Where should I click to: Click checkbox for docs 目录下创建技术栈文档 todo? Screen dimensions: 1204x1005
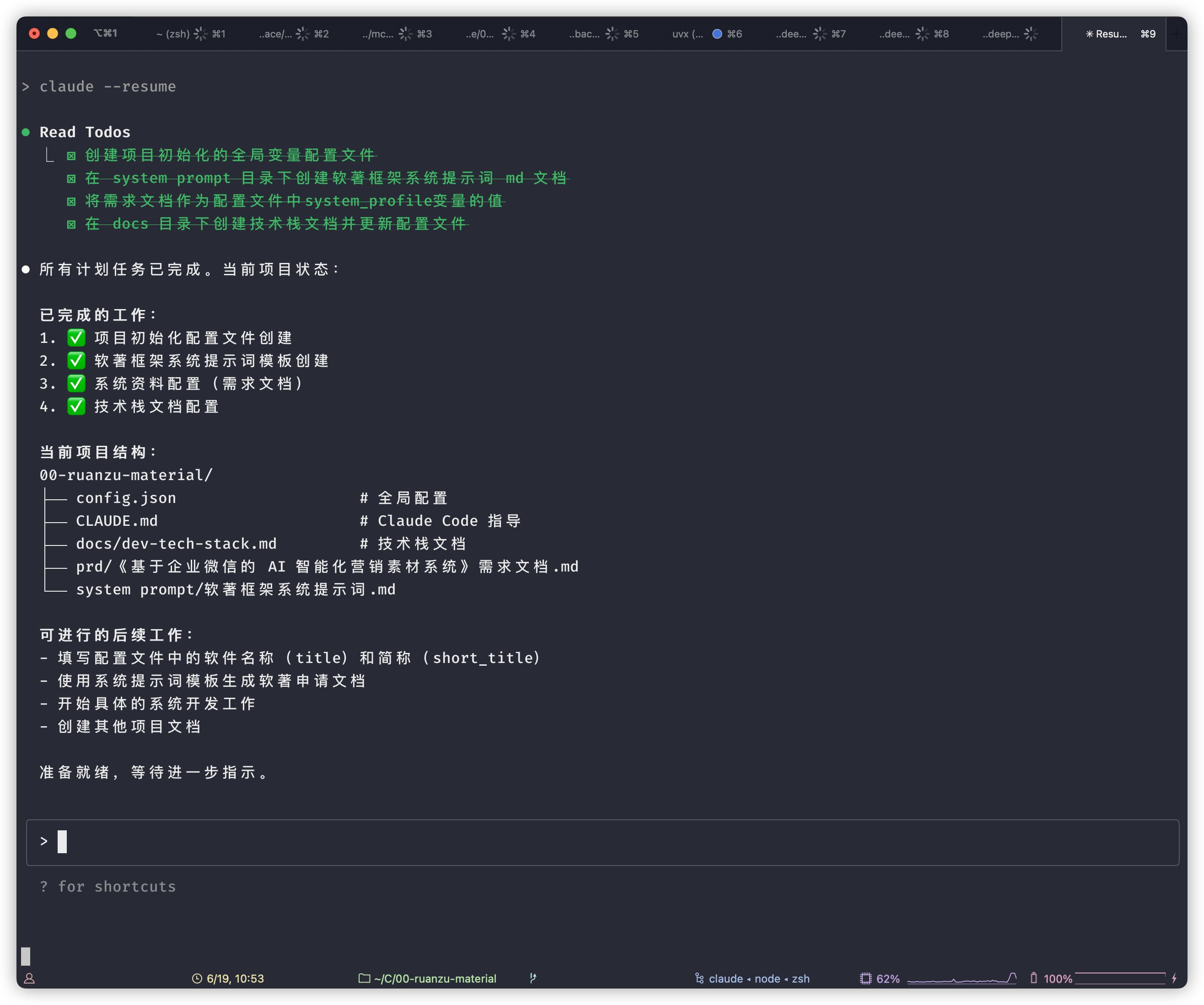point(71,225)
